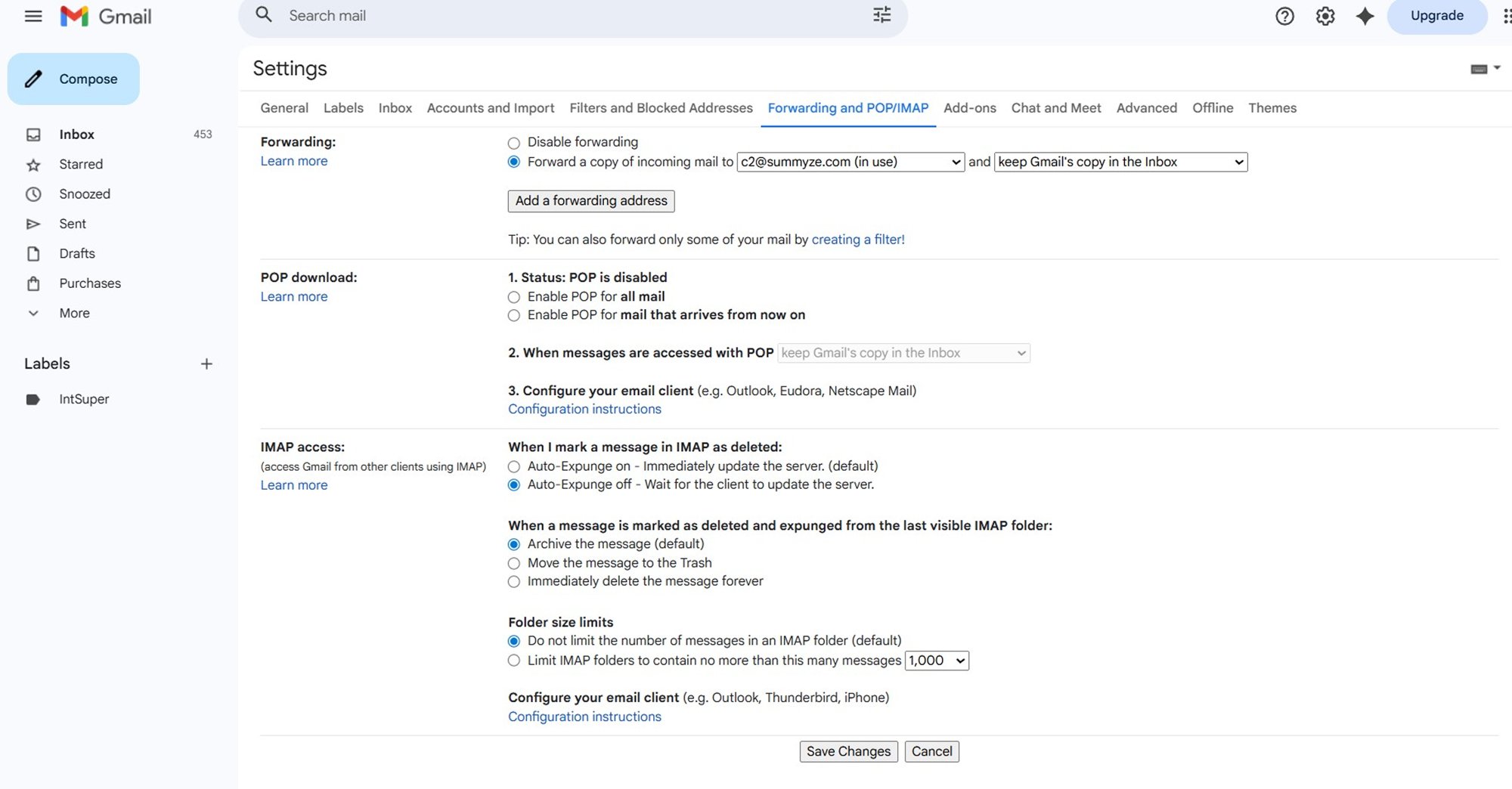This screenshot has height=789, width=1512.
Task: Open the IMAP folder message limit dropdown
Action: (x=937, y=661)
